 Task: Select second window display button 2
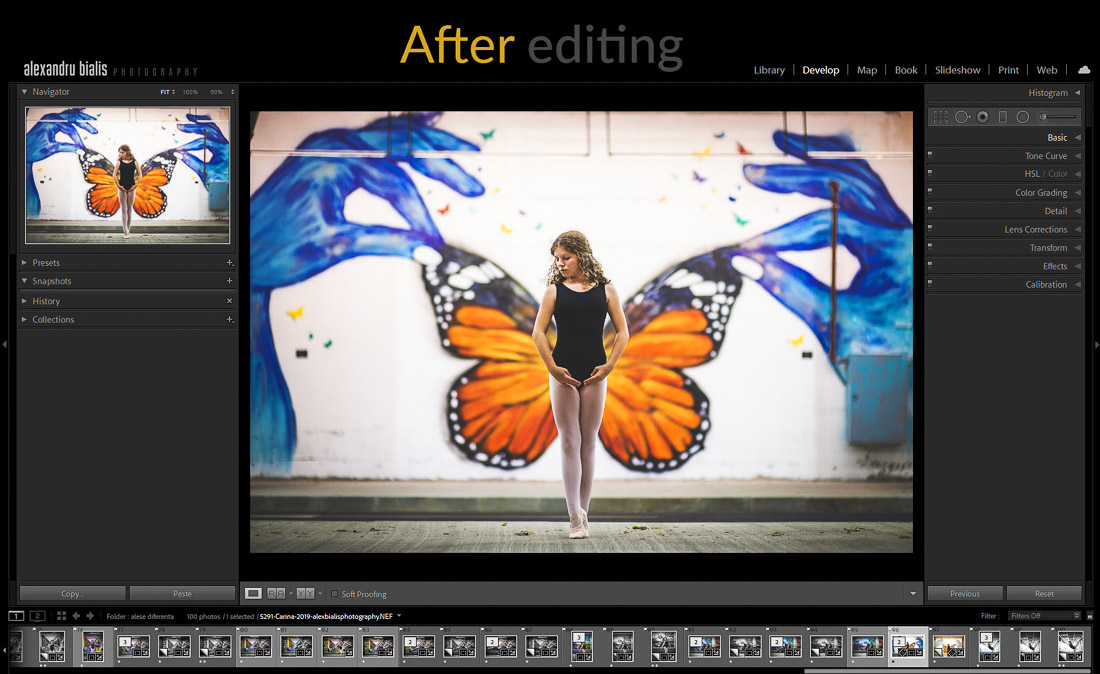pyautogui.click(x=38, y=616)
